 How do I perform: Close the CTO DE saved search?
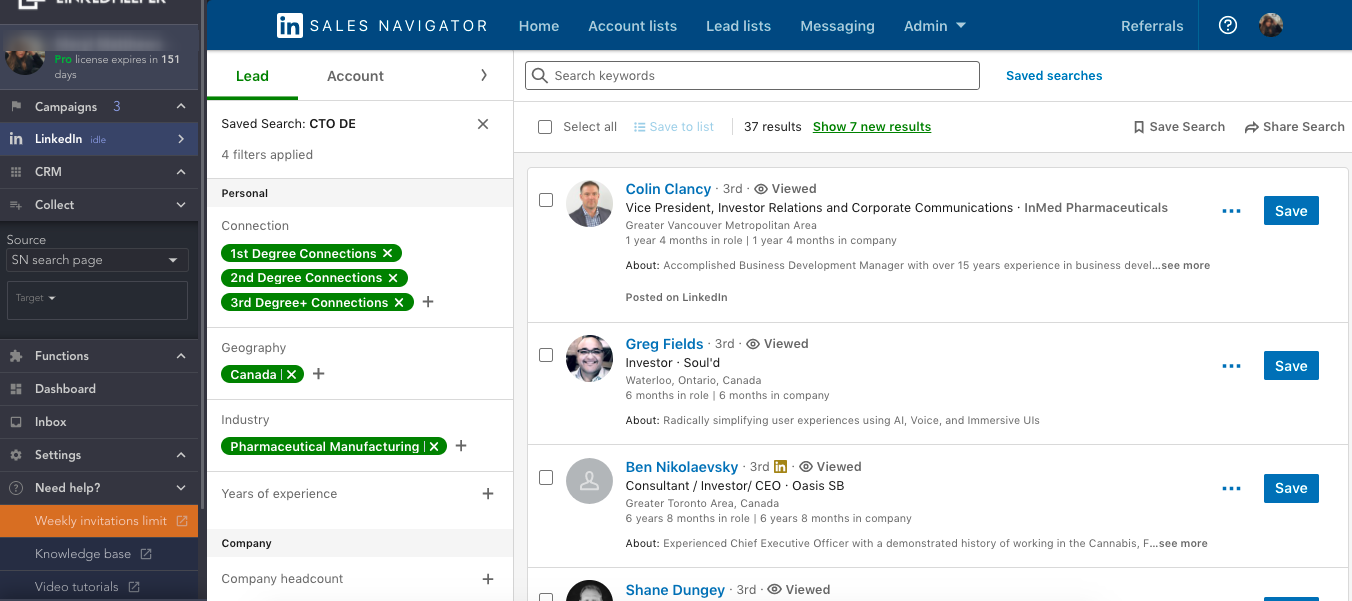[x=483, y=124]
